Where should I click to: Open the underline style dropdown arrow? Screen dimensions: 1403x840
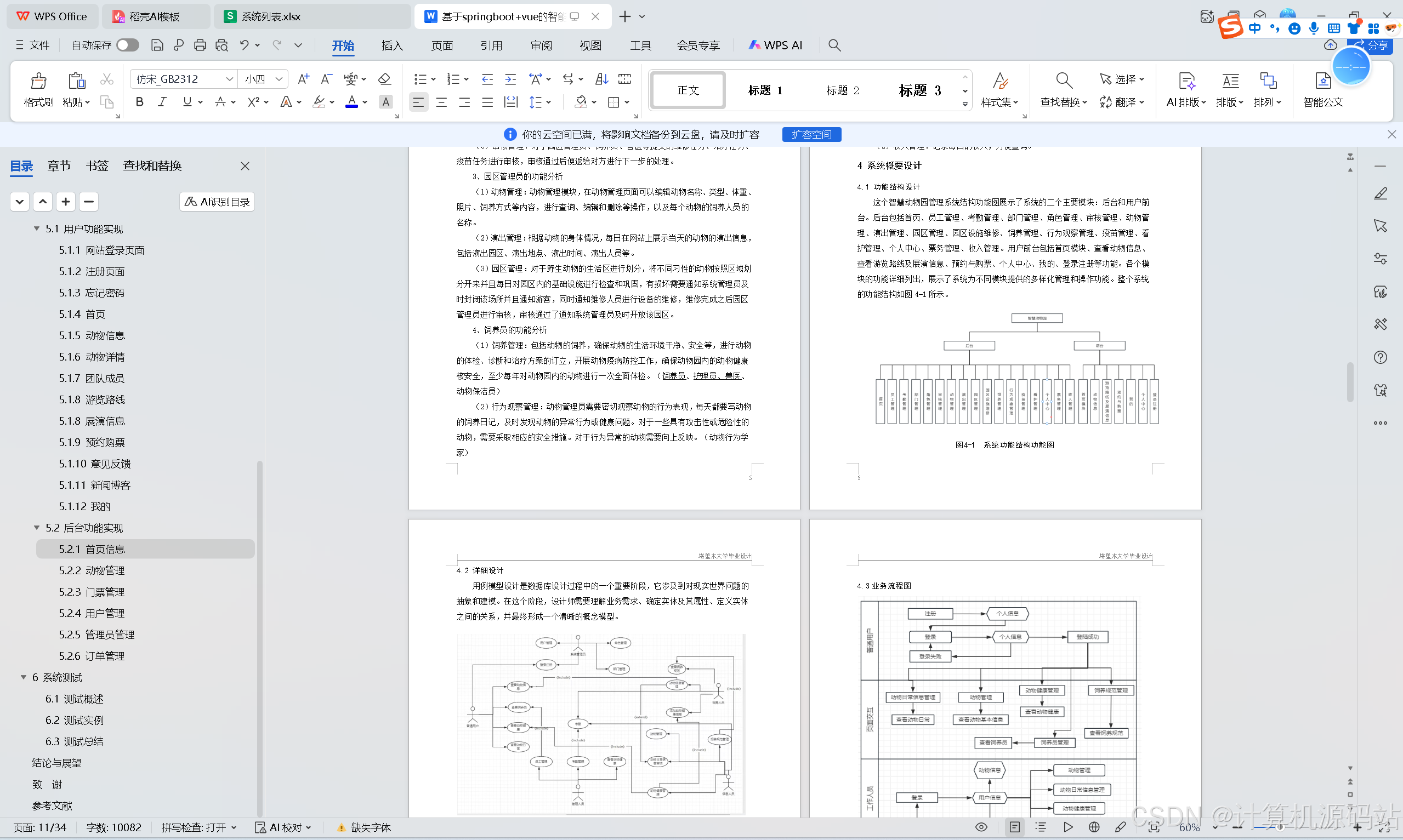point(201,102)
